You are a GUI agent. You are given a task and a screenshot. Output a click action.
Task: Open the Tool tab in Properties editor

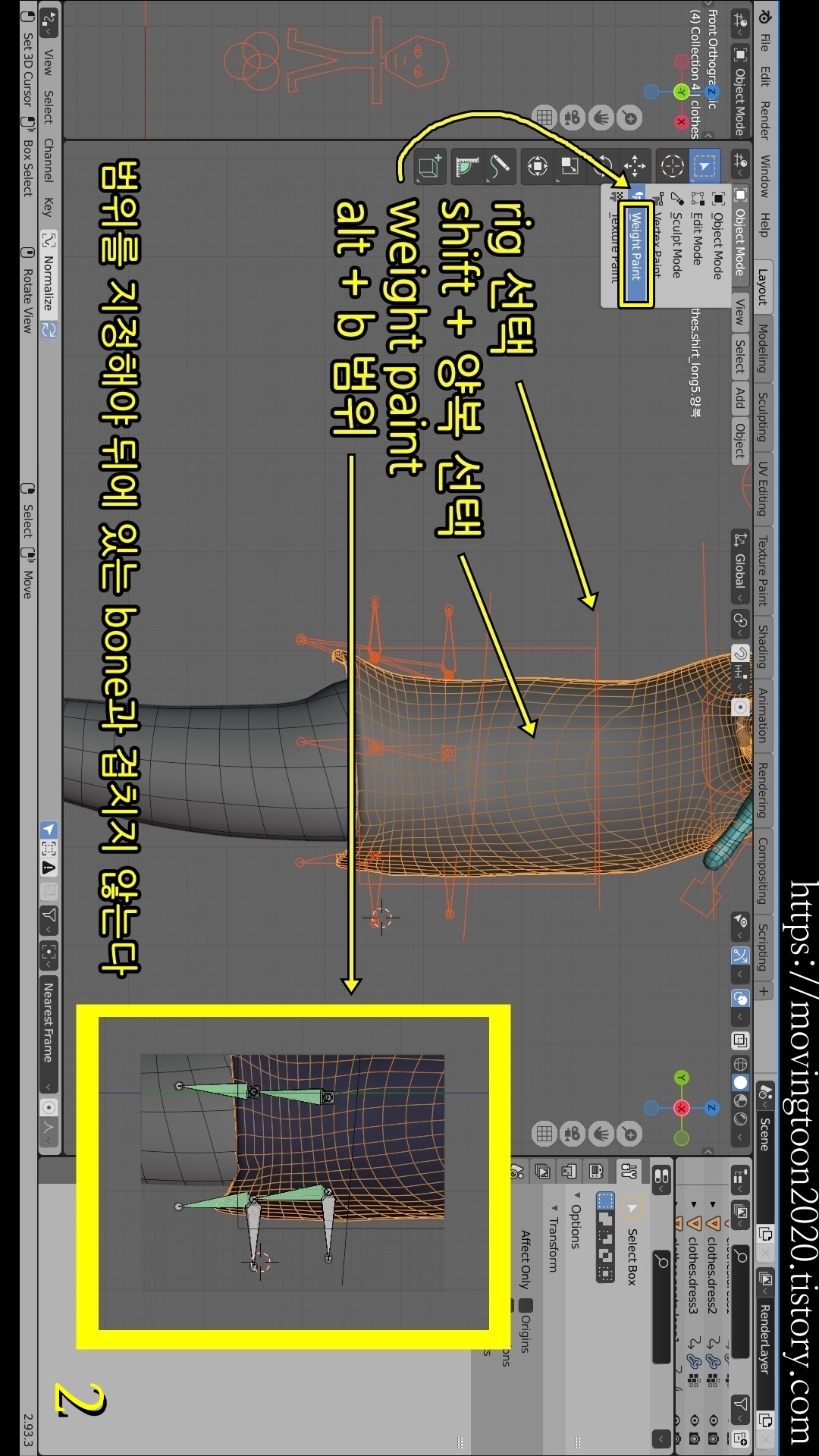629,1171
